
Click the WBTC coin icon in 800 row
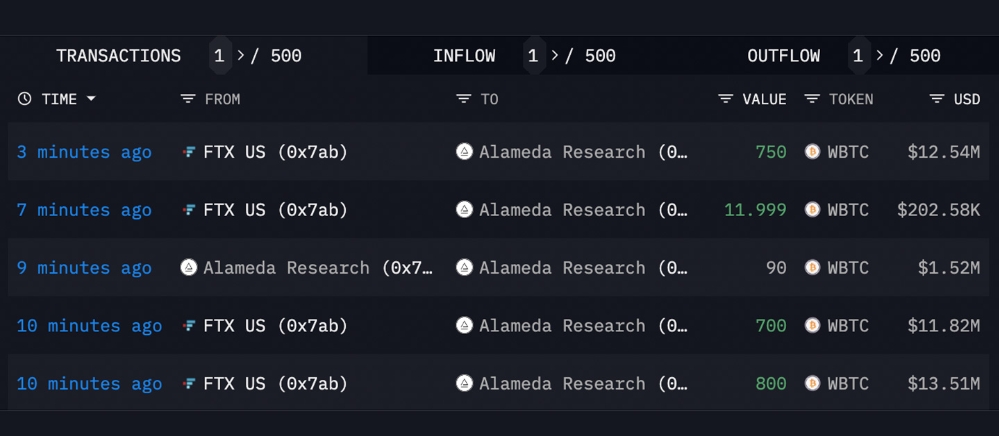(x=812, y=383)
